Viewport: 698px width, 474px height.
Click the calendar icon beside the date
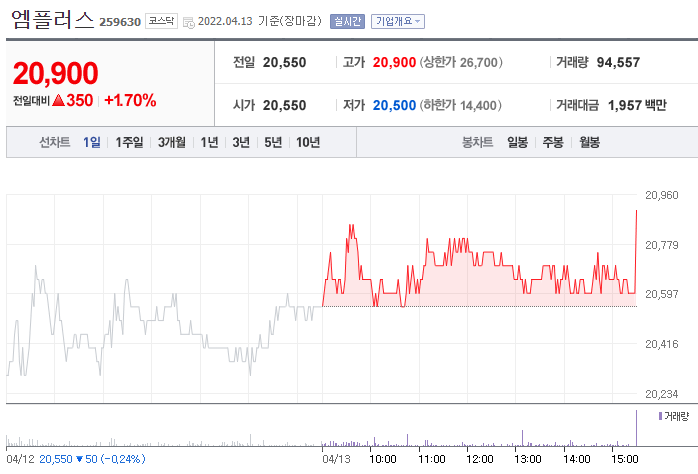tap(189, 22)
